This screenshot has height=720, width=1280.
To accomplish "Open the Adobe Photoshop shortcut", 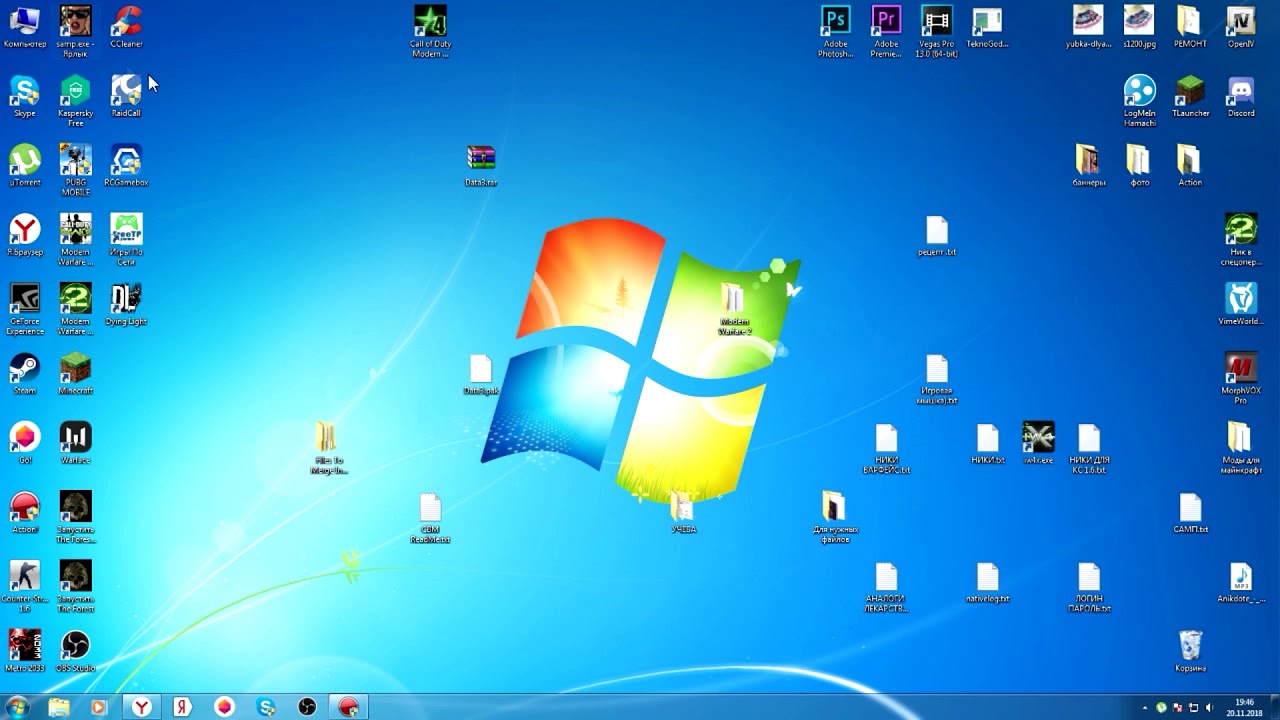I will coord(835,32).
